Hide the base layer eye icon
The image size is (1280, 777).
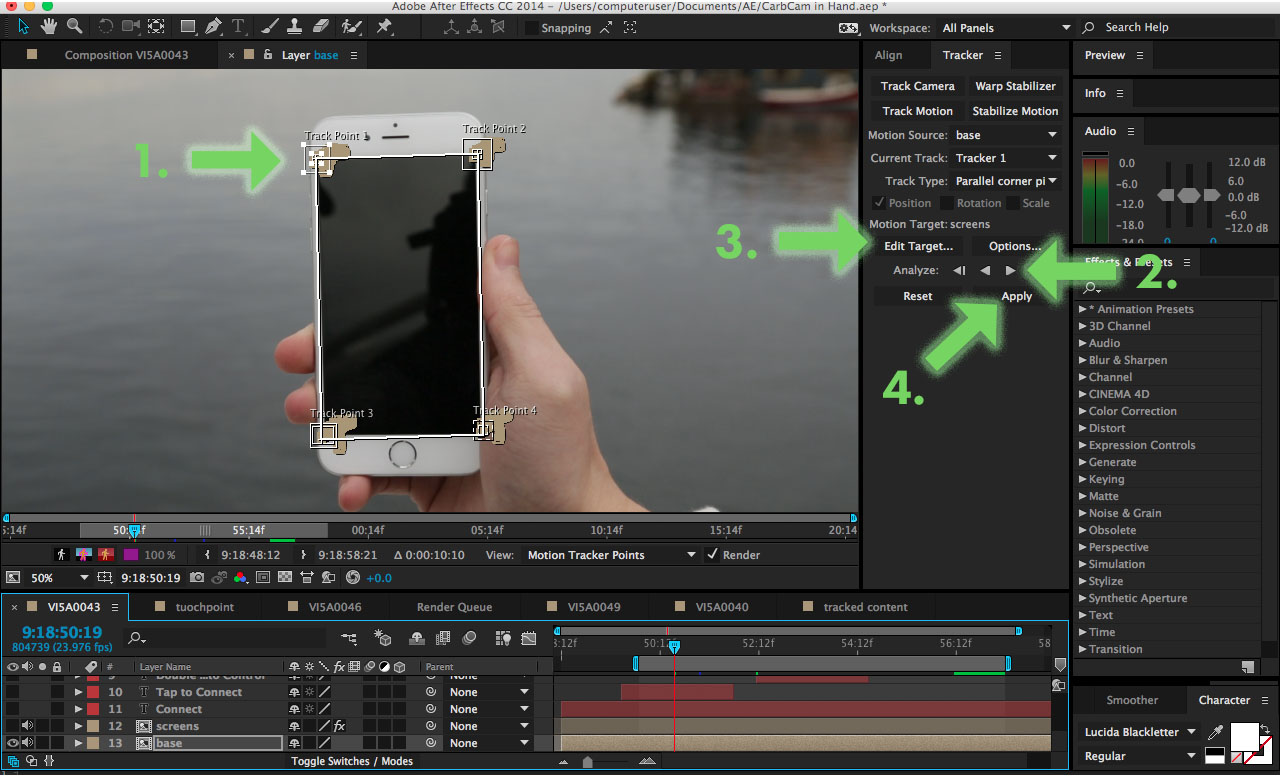13,743
